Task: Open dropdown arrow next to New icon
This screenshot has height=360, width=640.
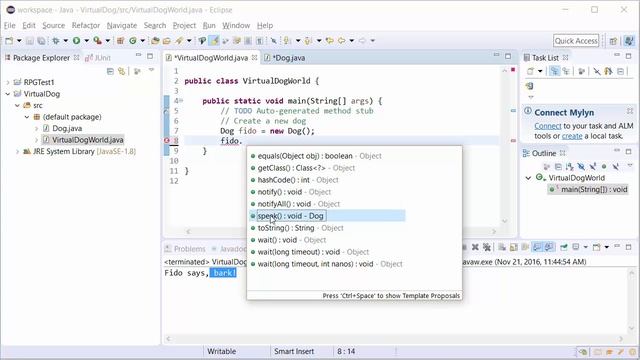Action: [x=19, y=41]
